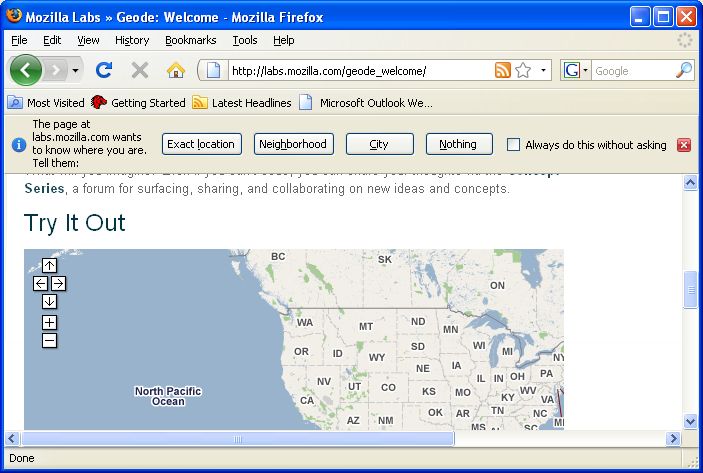This screenshot has width=703, height=473.
Task: Click the URL address field
Action: pyautogui.click(x=361, y=71)
